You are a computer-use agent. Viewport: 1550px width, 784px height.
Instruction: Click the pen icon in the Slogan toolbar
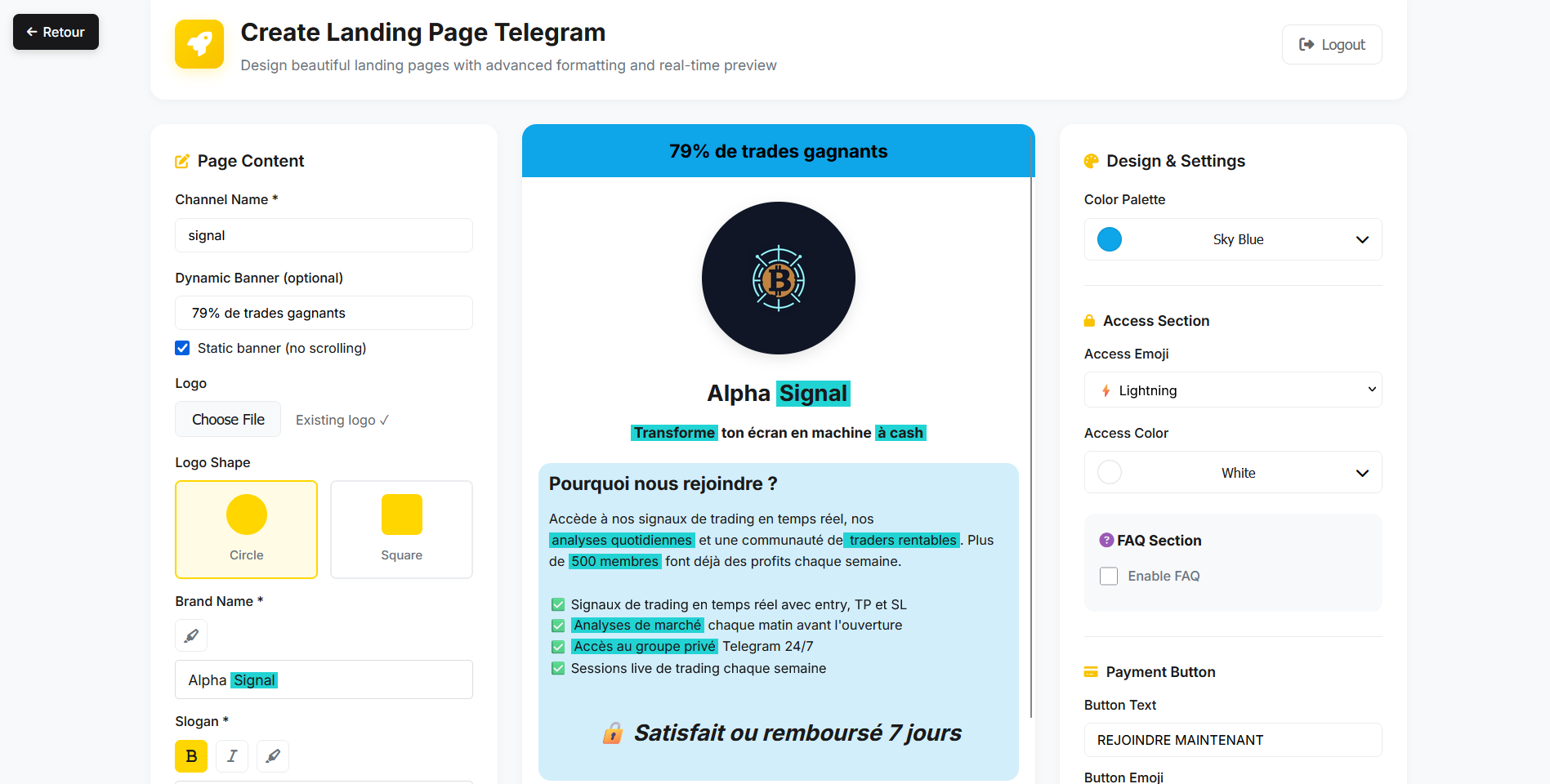tap(272, 755)
